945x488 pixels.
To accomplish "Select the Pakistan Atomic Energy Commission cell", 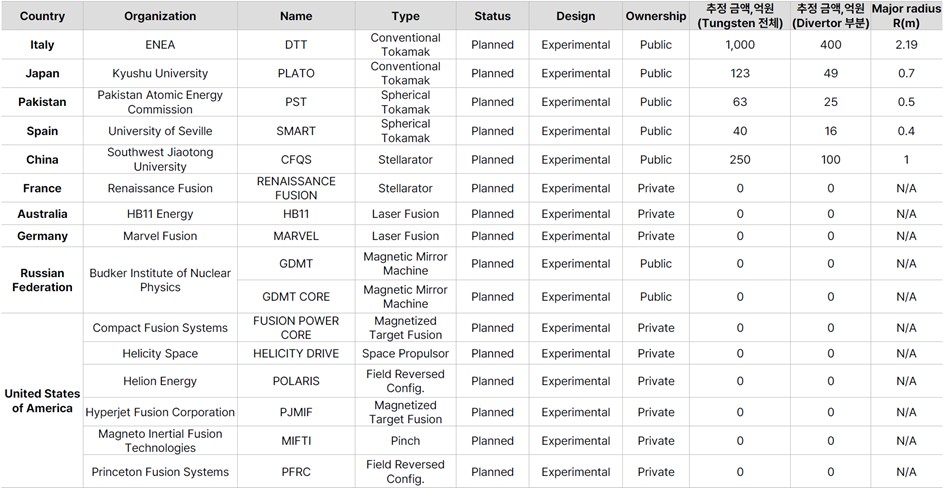I will (x=160, y=102).
